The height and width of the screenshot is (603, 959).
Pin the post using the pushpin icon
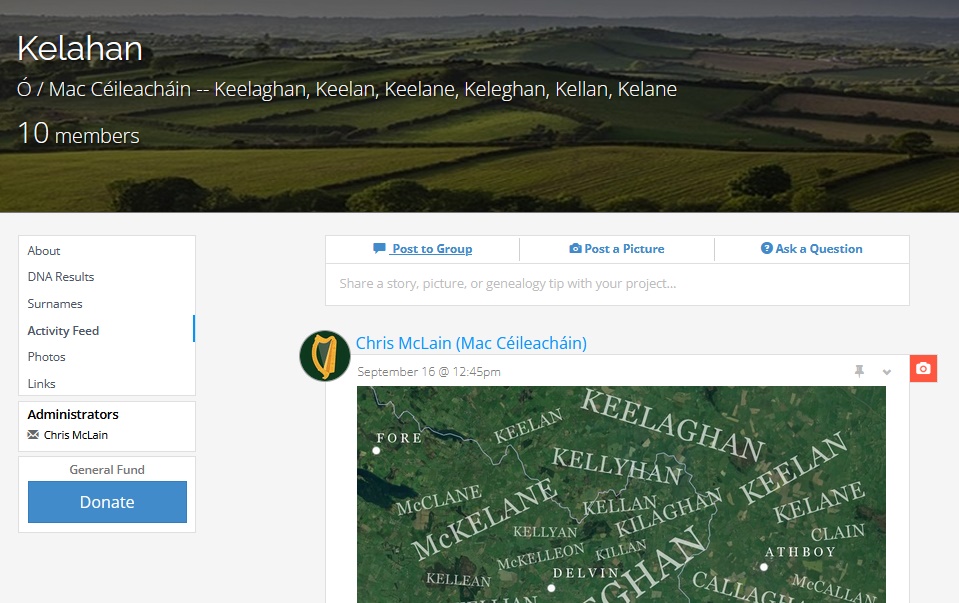pyautogui.click(x=859, y=371)
